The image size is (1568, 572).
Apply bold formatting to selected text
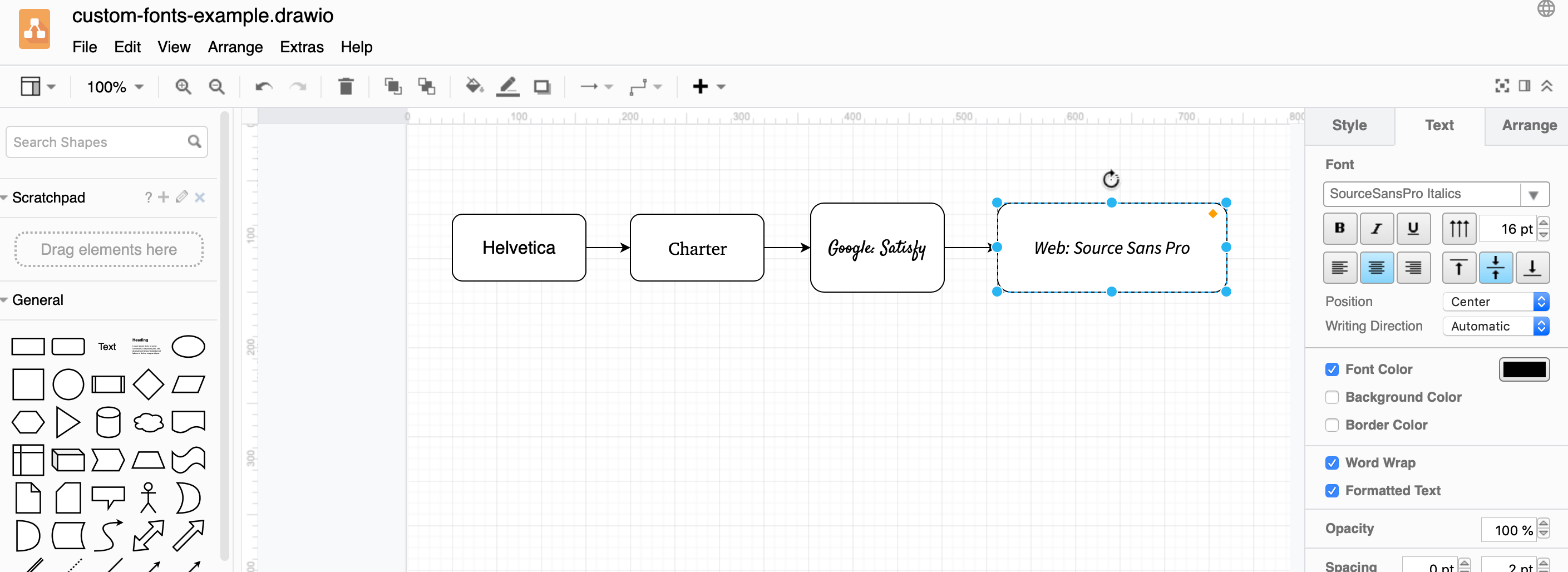(1340, 229)
